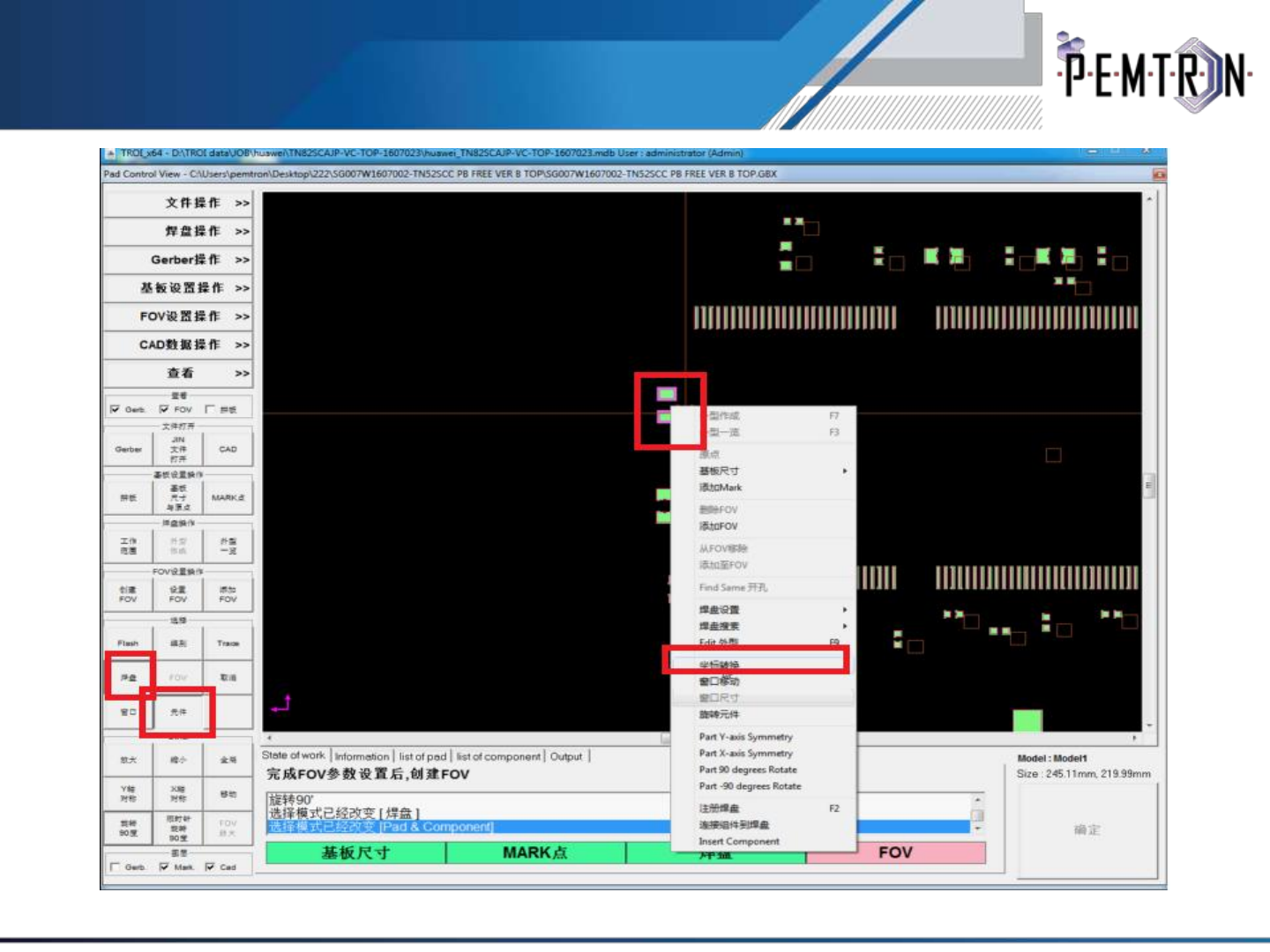
Task: Select highlighted log row [Pad & Component]
Action: 467,827
